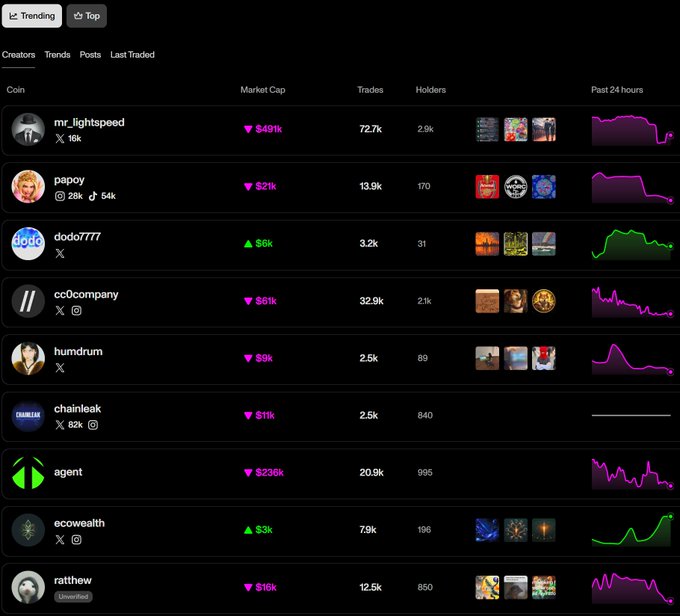The width and height of the screenshot is (680, 616).
Task: Click the ratthew avatar
Action: tap(28, 587)
